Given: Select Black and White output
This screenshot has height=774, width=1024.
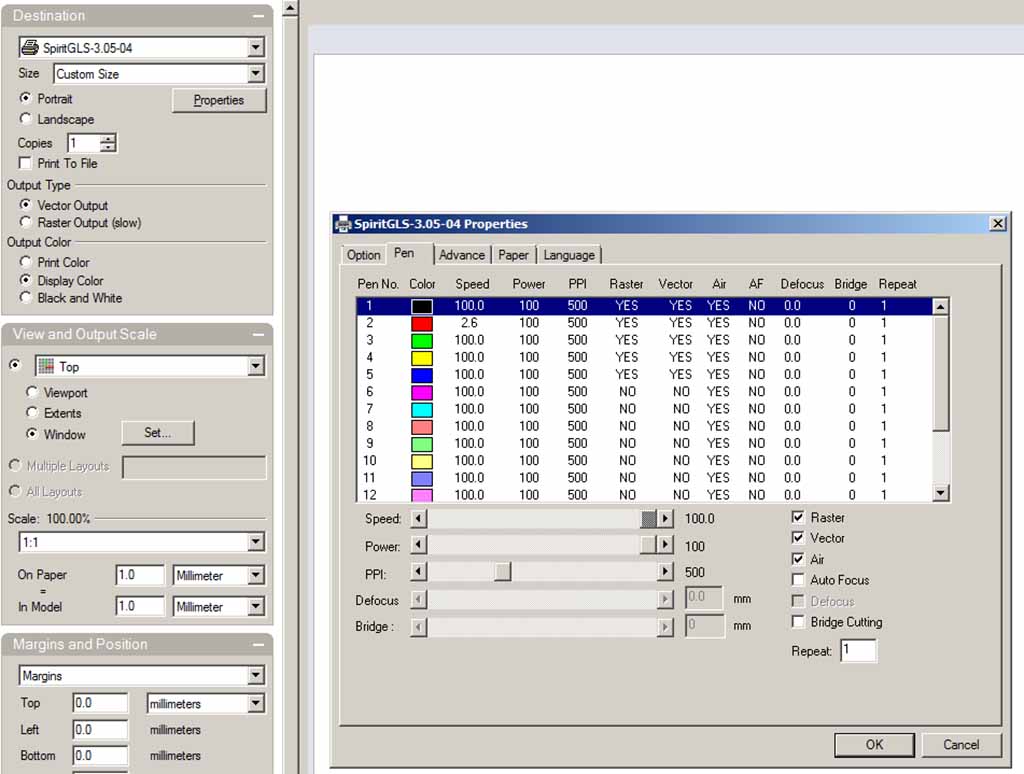Looking at the screenshot, I should tap(25, 298).
